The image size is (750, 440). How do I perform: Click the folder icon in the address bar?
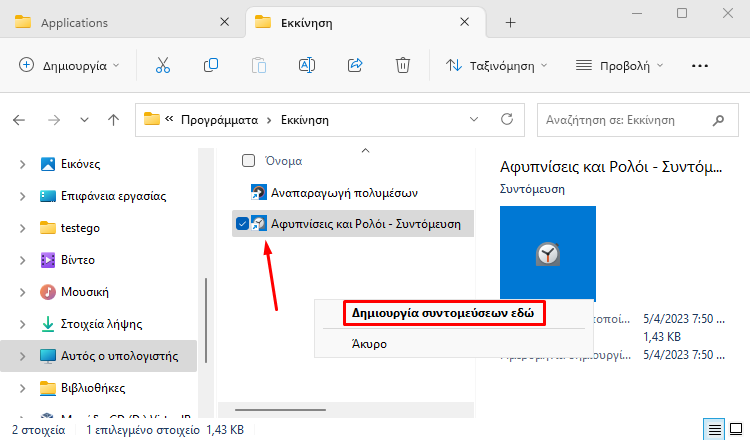tap(152, 119)
